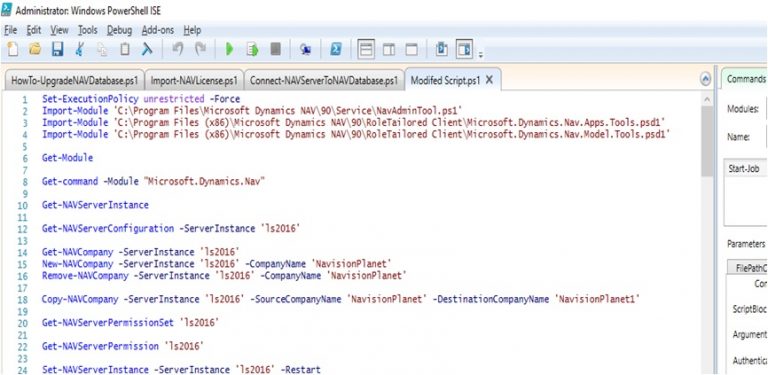Run the script with green play icon
Image resolution: width=768 pixels, height=375 pixels.
[229, 49]
